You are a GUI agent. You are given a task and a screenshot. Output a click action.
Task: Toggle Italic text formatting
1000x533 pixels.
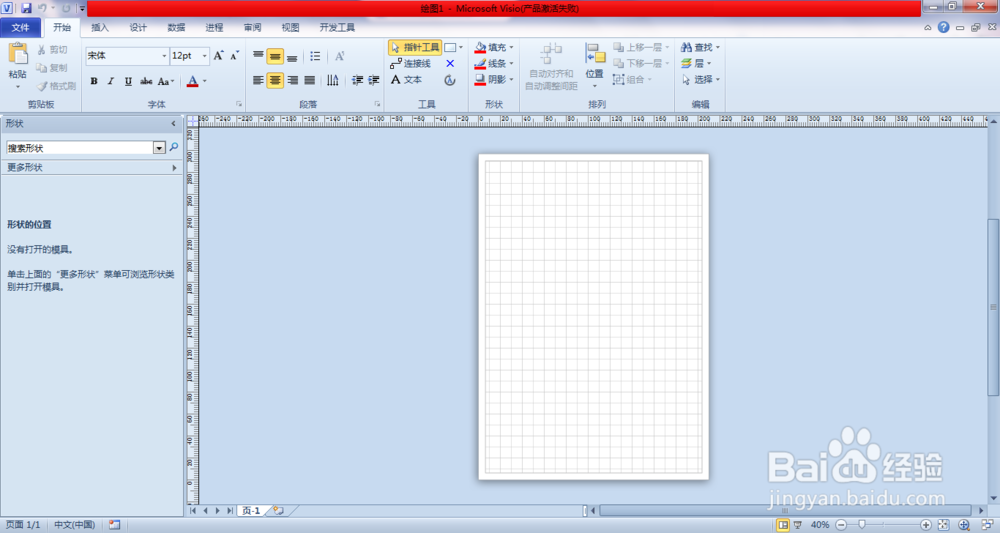[111, 81]
